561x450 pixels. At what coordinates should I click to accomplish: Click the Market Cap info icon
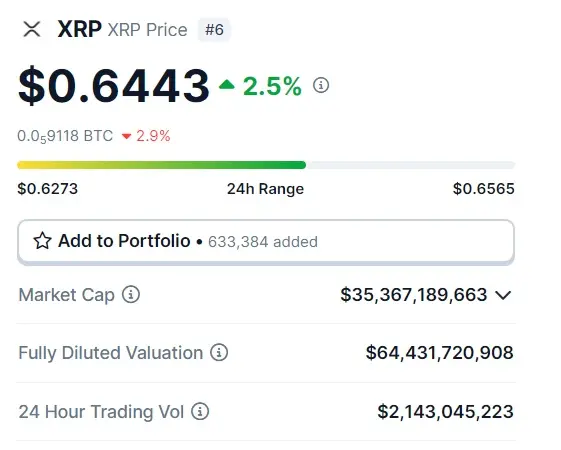pos(131,295)
